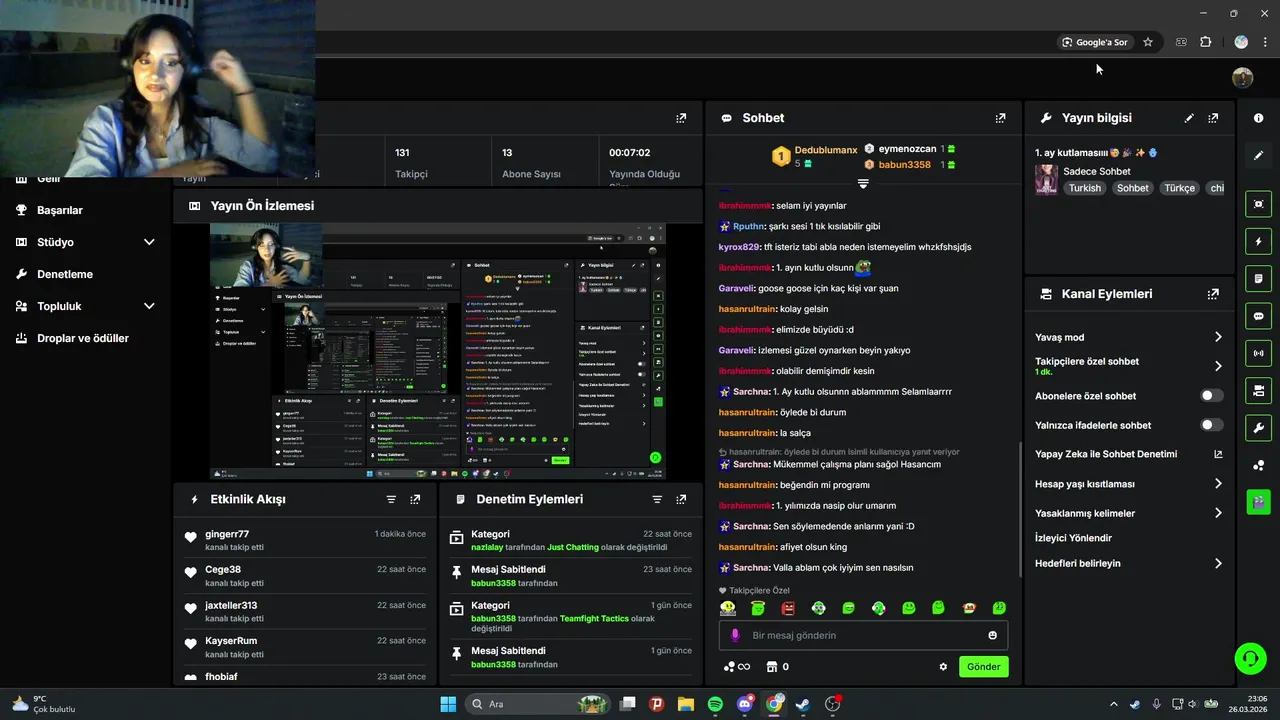This screenshot has height=720, width=1280.
Task: Open Yasaklanmış kelimeler options
Action: (1218, 513)
